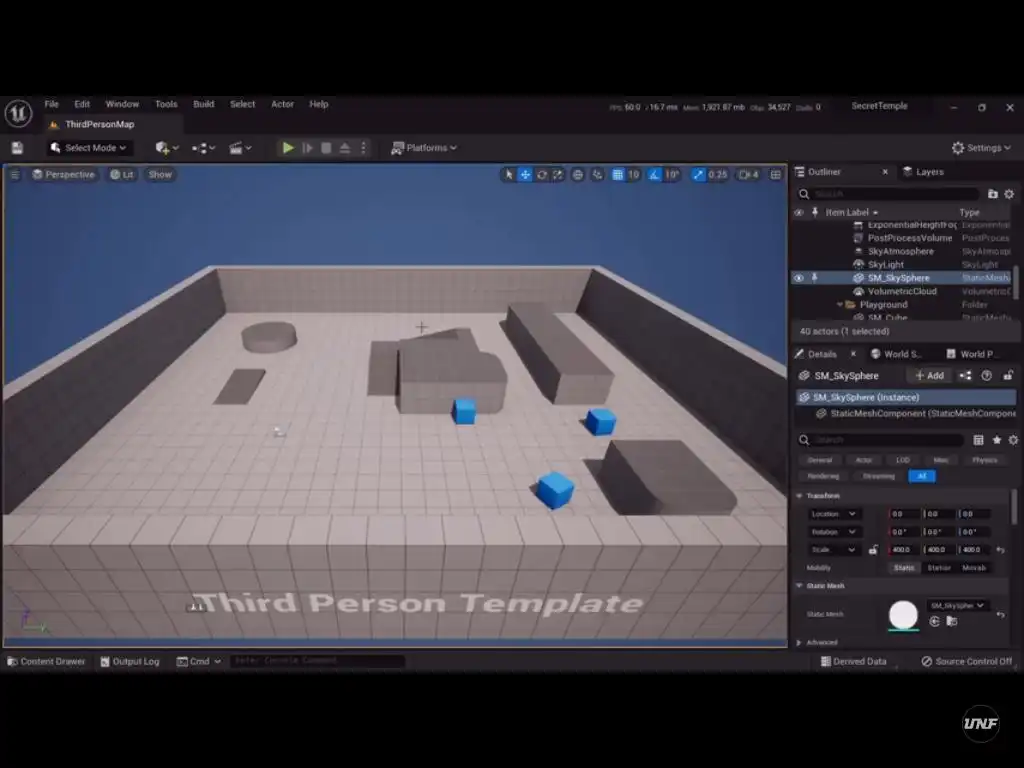Click the Stop simulation square button

(x=326, y=148)
